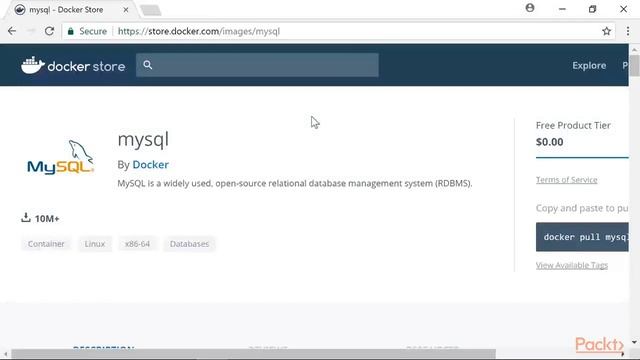Open Chrome user profile icon
The image size is (640, 360).
coord(530,8)
